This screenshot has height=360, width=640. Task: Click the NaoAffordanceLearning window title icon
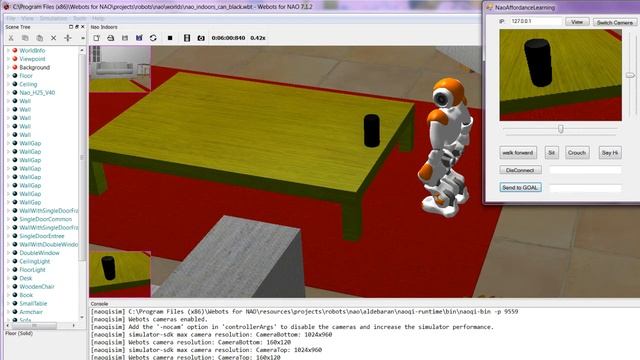(x=489, y=7)
